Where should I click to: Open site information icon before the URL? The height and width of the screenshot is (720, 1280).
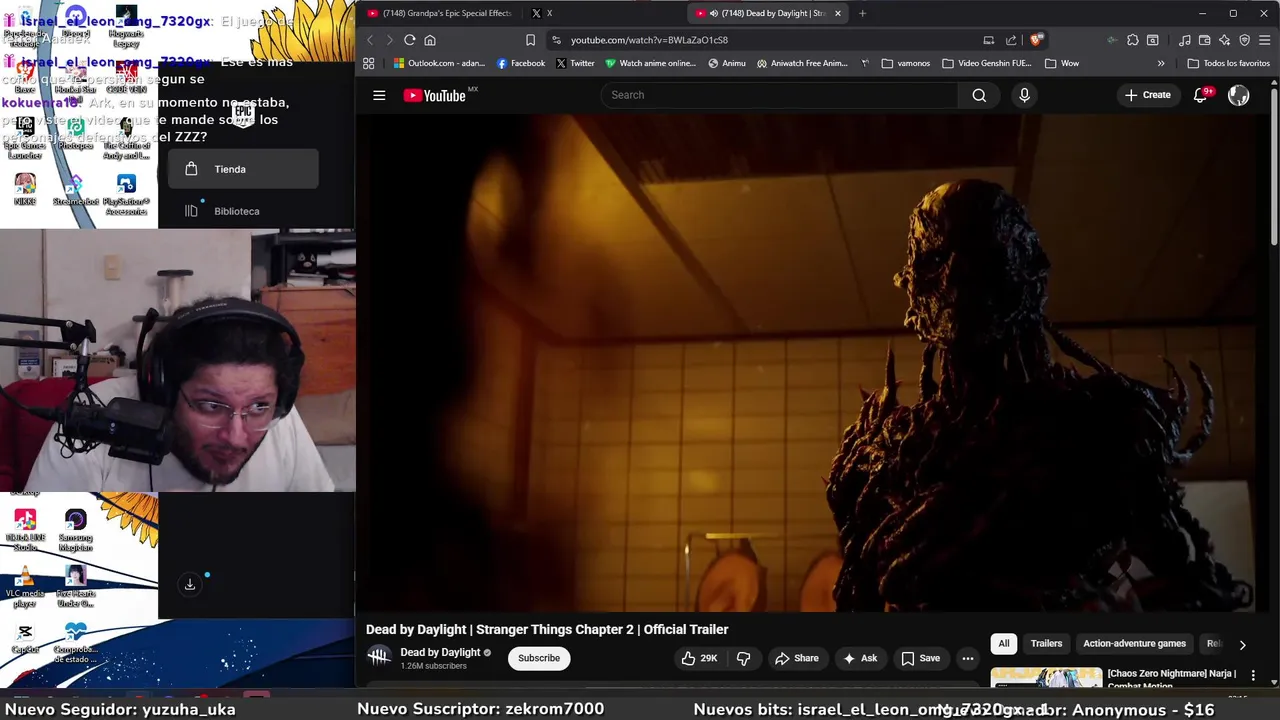coord(557,40)
